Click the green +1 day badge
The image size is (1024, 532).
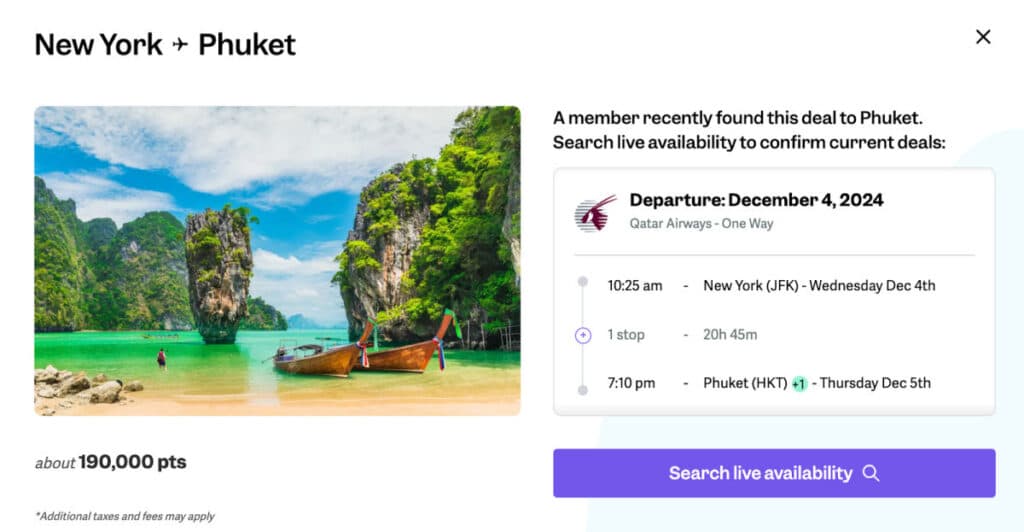[799, 384]
